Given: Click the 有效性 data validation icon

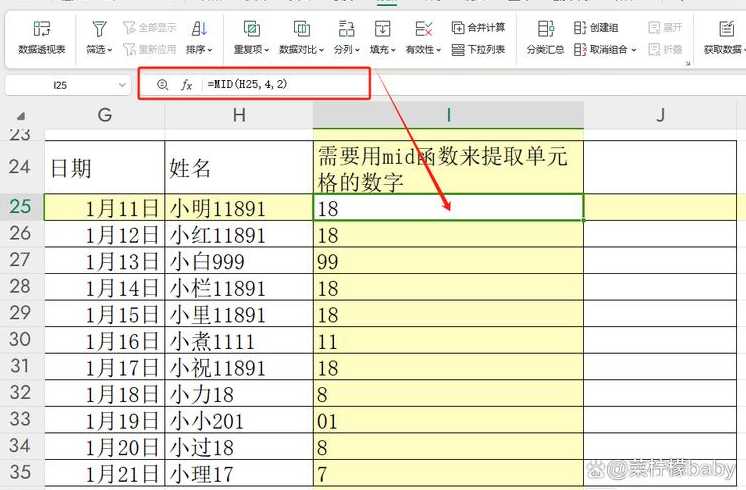Looking at the screenshot, I should click(423, 29).
